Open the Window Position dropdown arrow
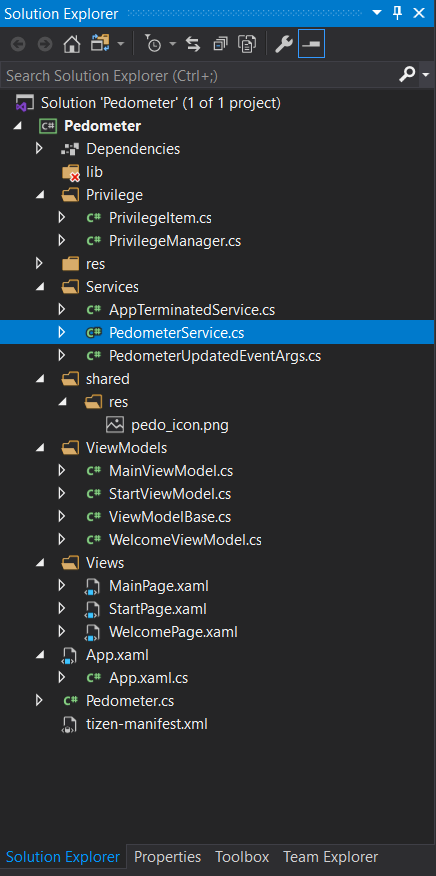Viewport: 436px width, 876px height. [377, 12]
